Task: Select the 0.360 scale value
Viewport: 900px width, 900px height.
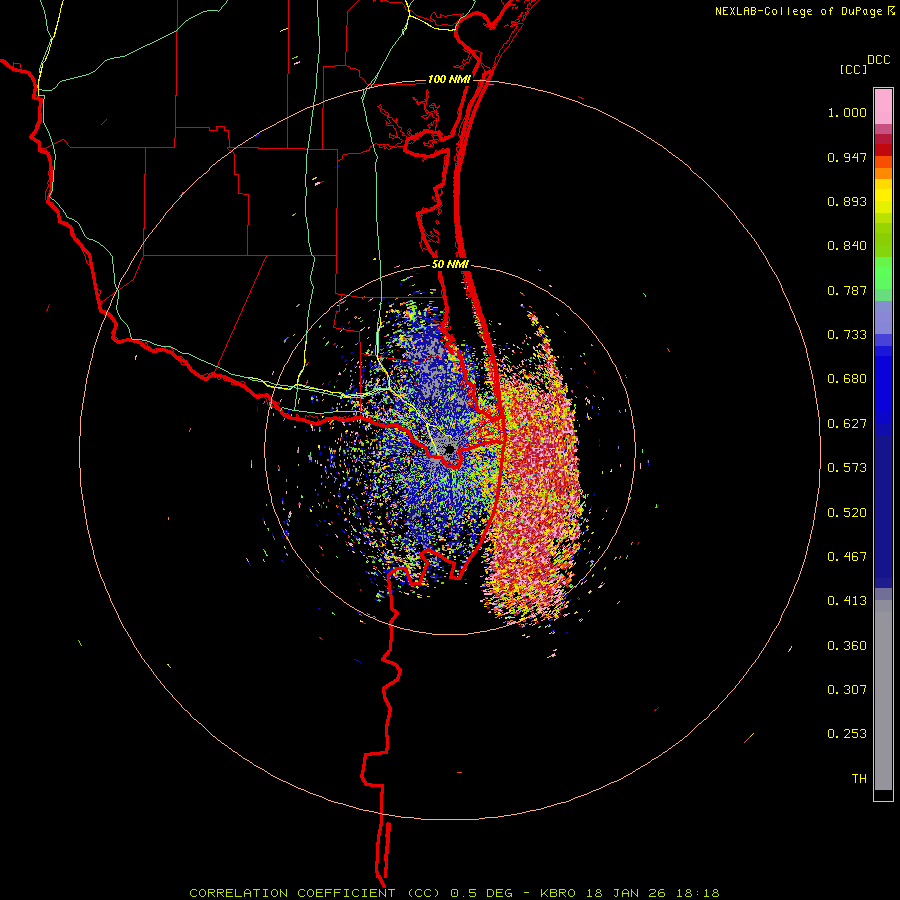Action: click(x=847, y=646)
